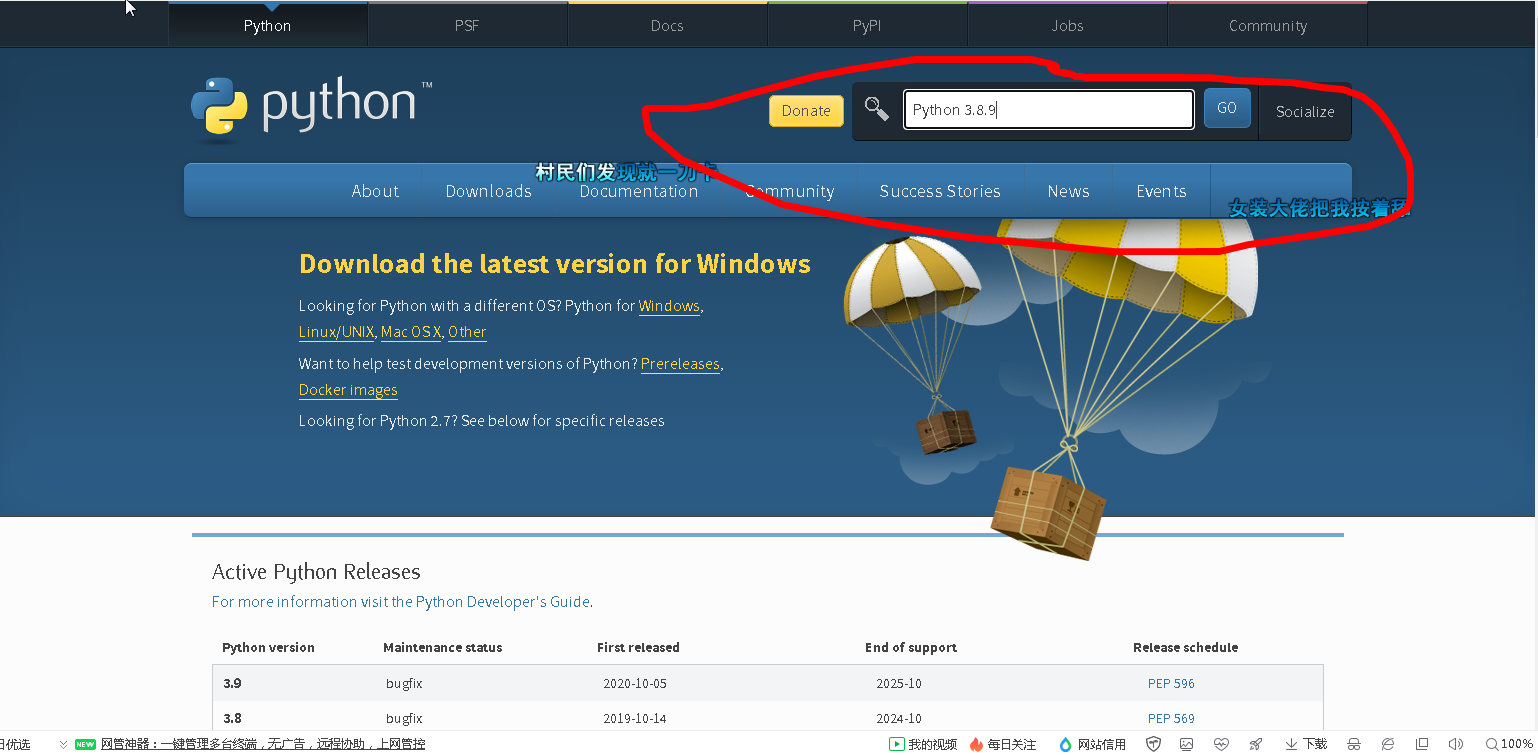Viewport: 1538px width, 755px height.
Task: Open 我的视频 in the status bar
Action: [x=923, y=744]
